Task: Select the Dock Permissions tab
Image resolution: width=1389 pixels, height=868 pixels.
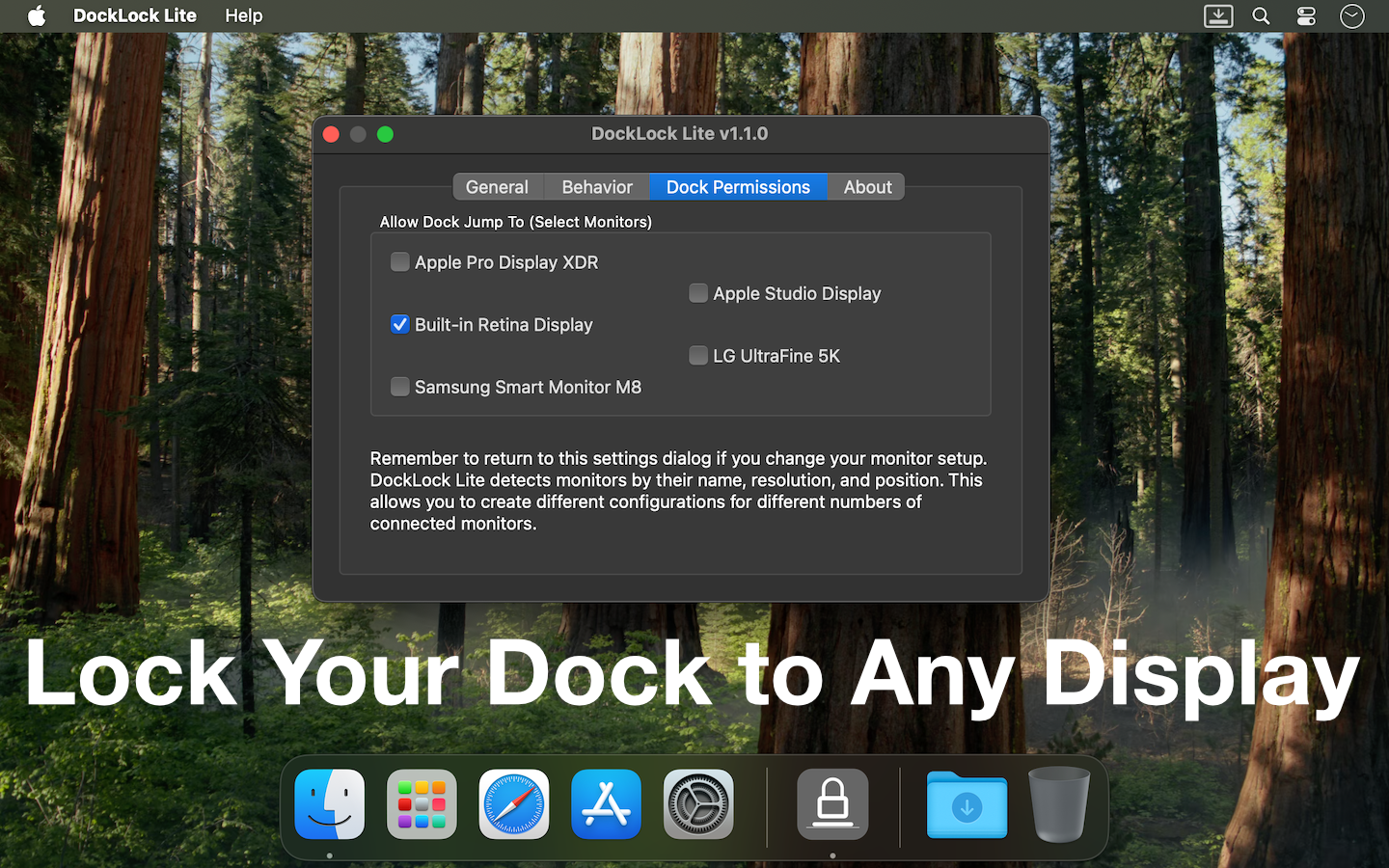Action: [x=739, y=187]
